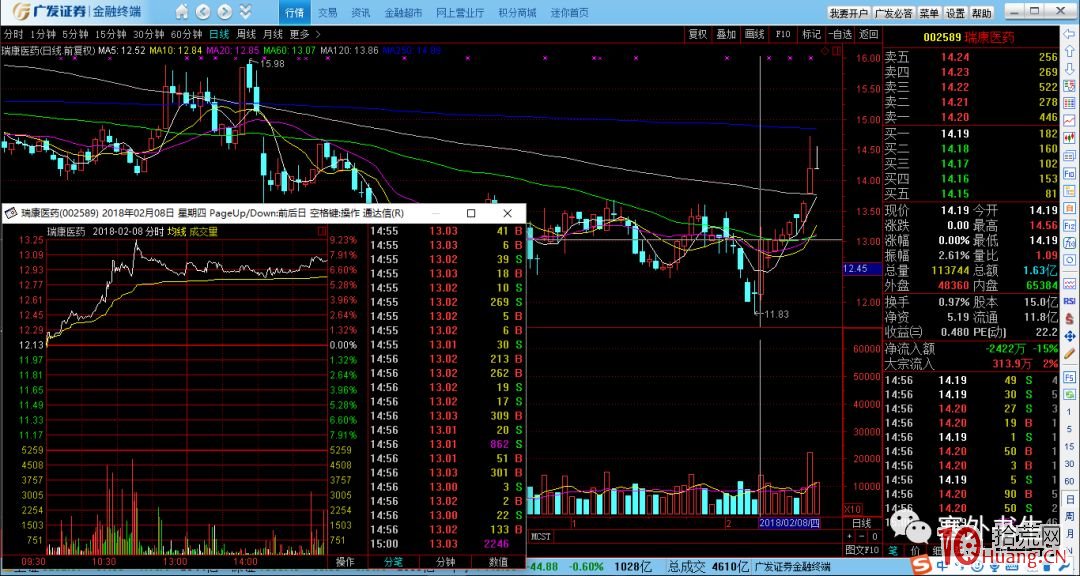Switch chart period to 周线
The height and width of the screenshot is (576, 1080).
click(x=247, y=34)
